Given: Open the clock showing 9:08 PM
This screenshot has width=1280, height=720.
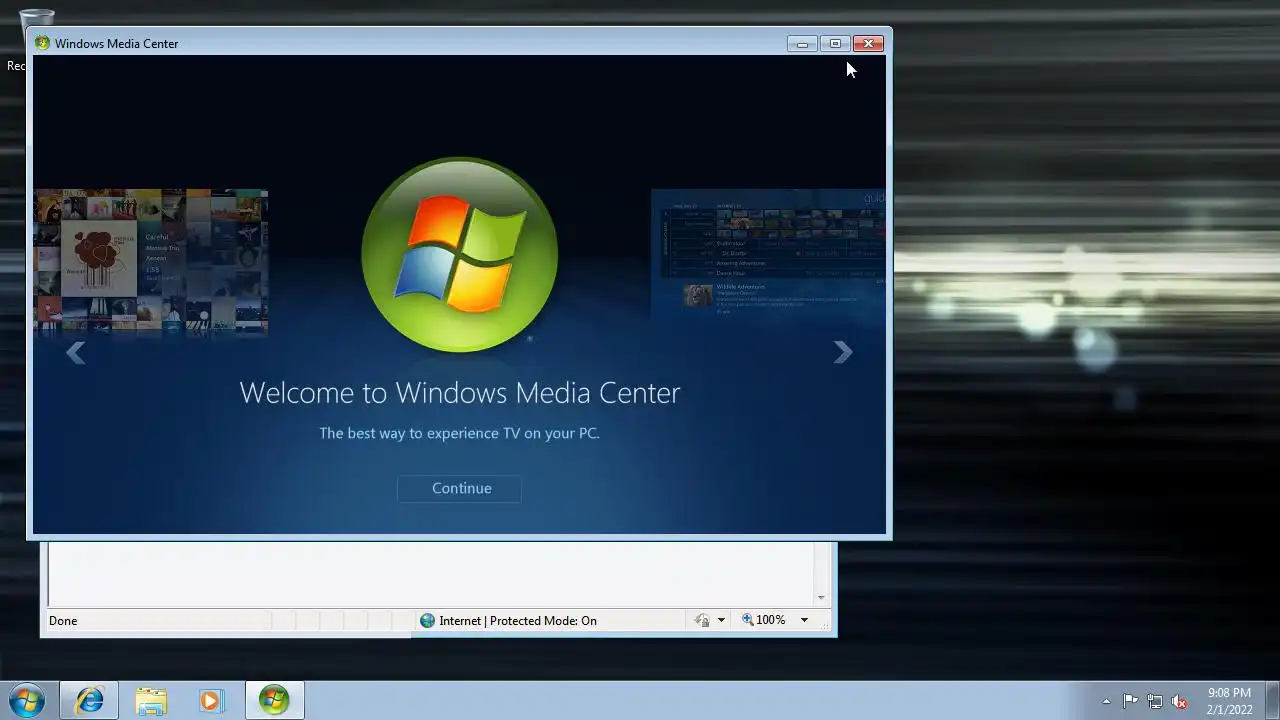Looking at the screenshot, I should 1229,701.
